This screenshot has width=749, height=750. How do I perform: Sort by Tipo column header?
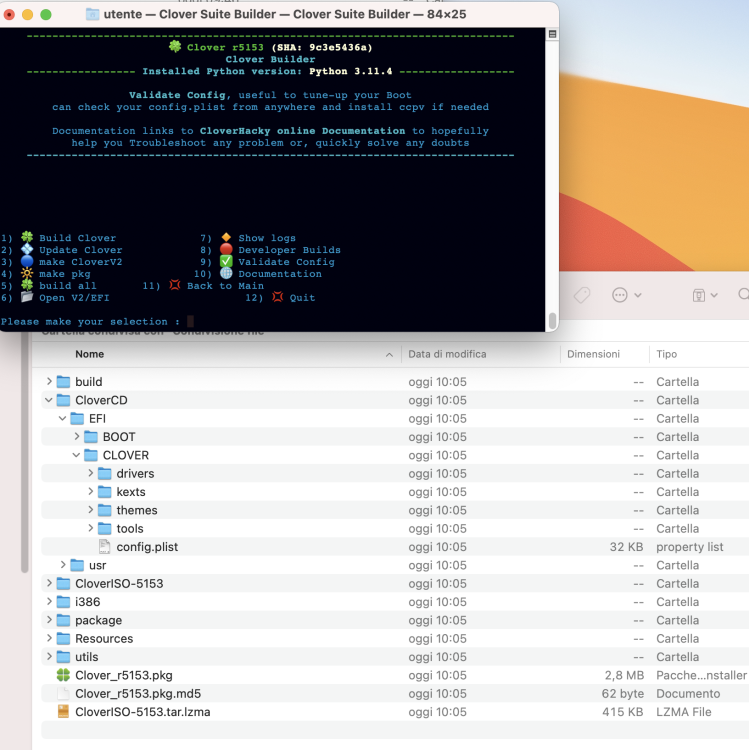(x=666, y=354)
